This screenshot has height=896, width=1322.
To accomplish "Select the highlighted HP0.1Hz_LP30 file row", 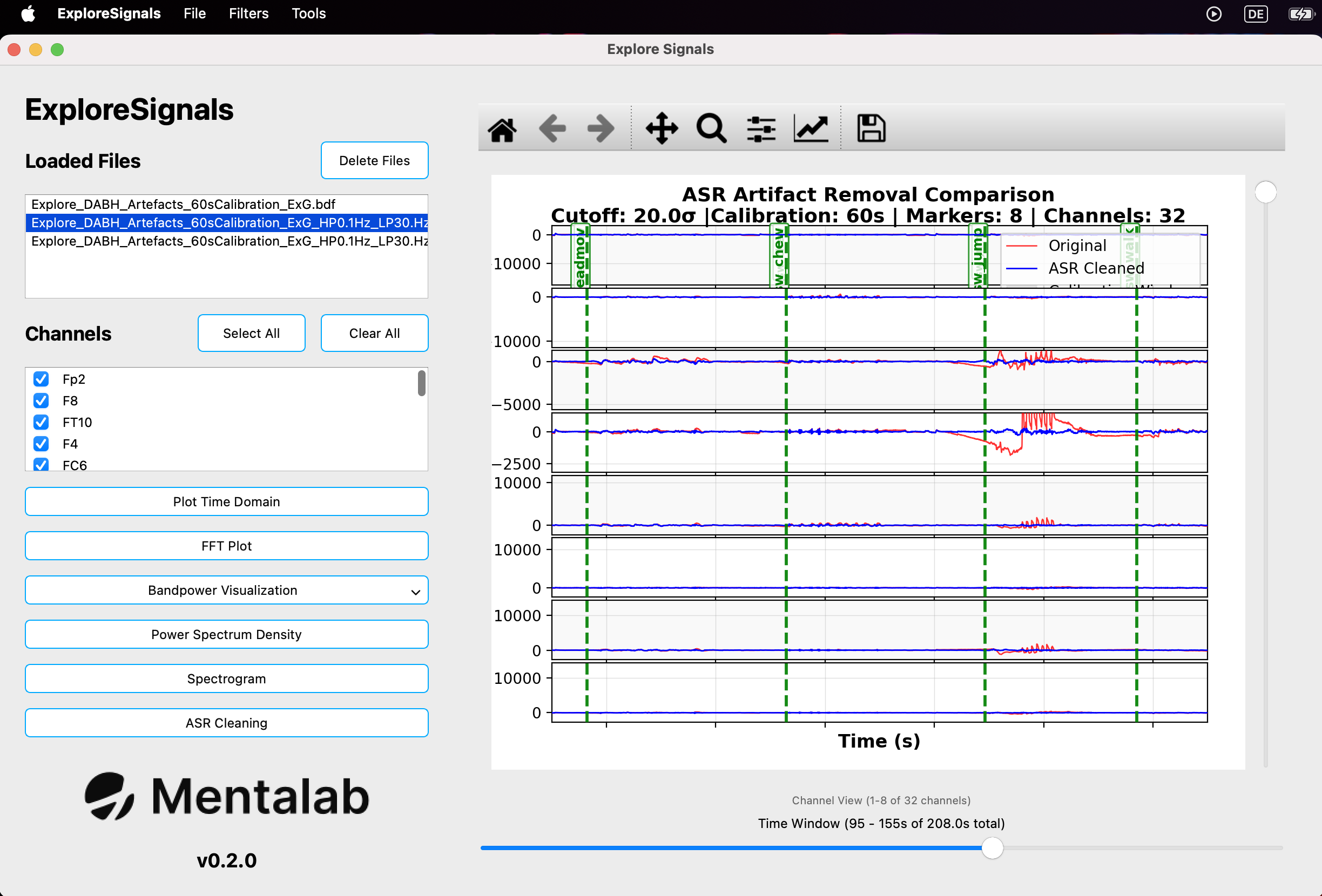I will (x=226, y=222).
